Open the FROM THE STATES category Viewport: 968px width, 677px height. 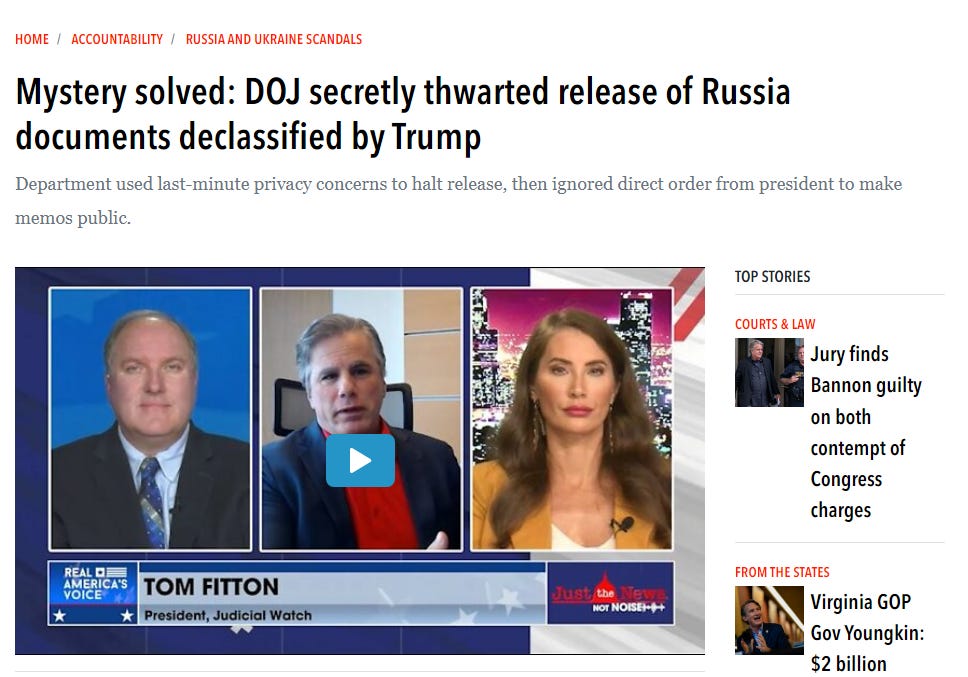click(x=782, y=572)
